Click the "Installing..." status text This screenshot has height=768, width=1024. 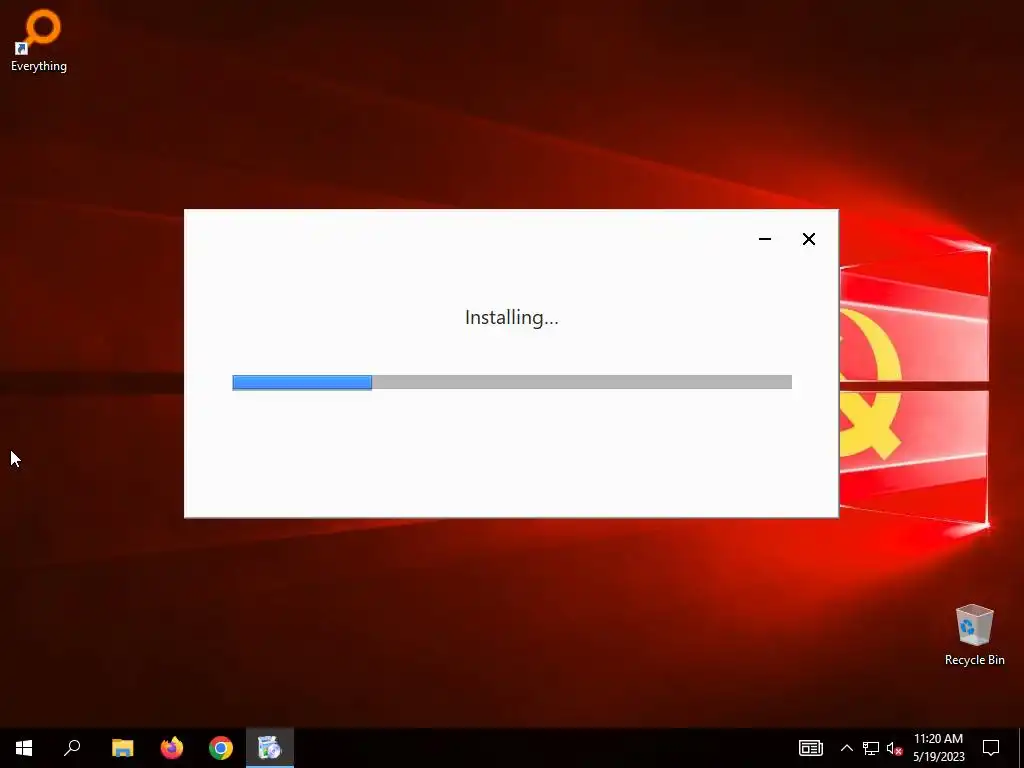pos(511,317)
